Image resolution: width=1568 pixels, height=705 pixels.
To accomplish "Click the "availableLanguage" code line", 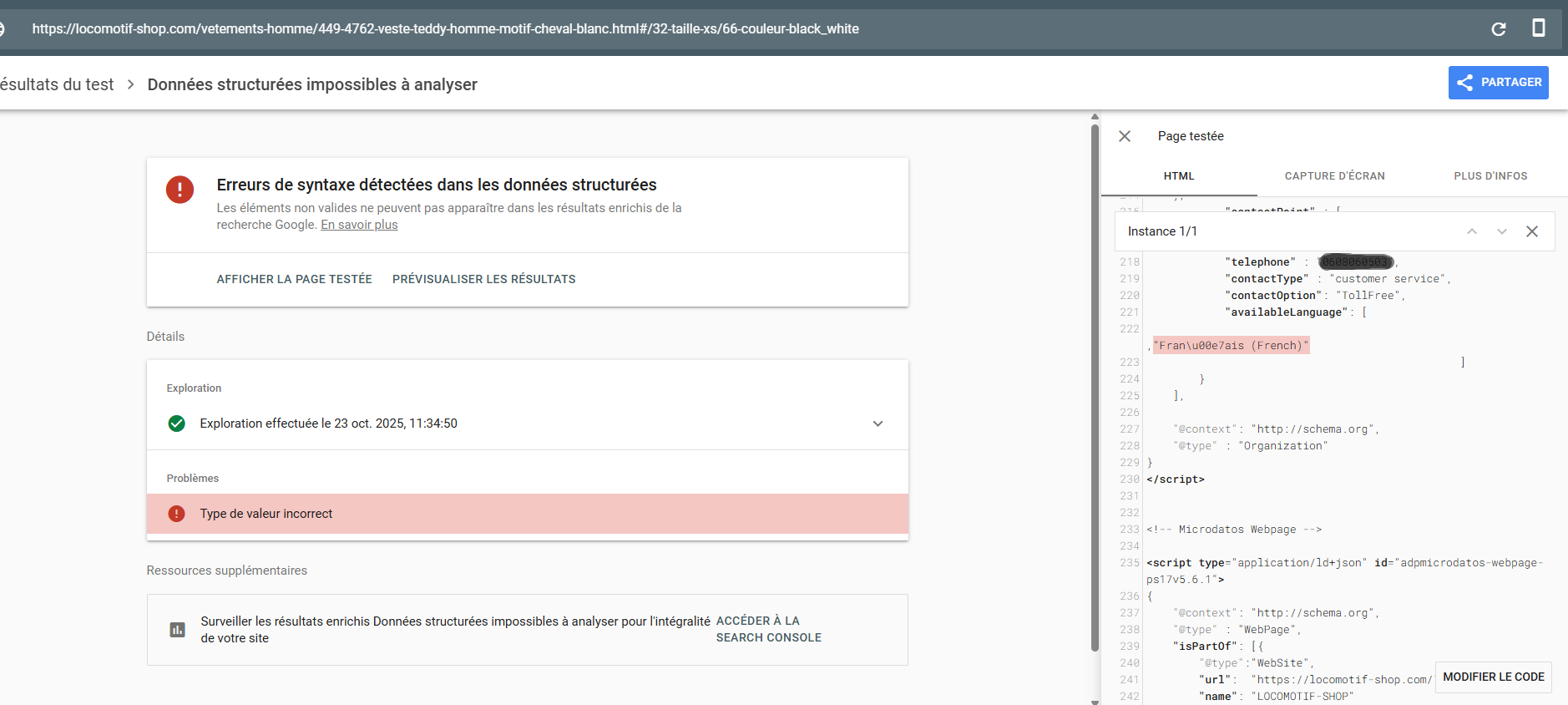I will 1296,312.
